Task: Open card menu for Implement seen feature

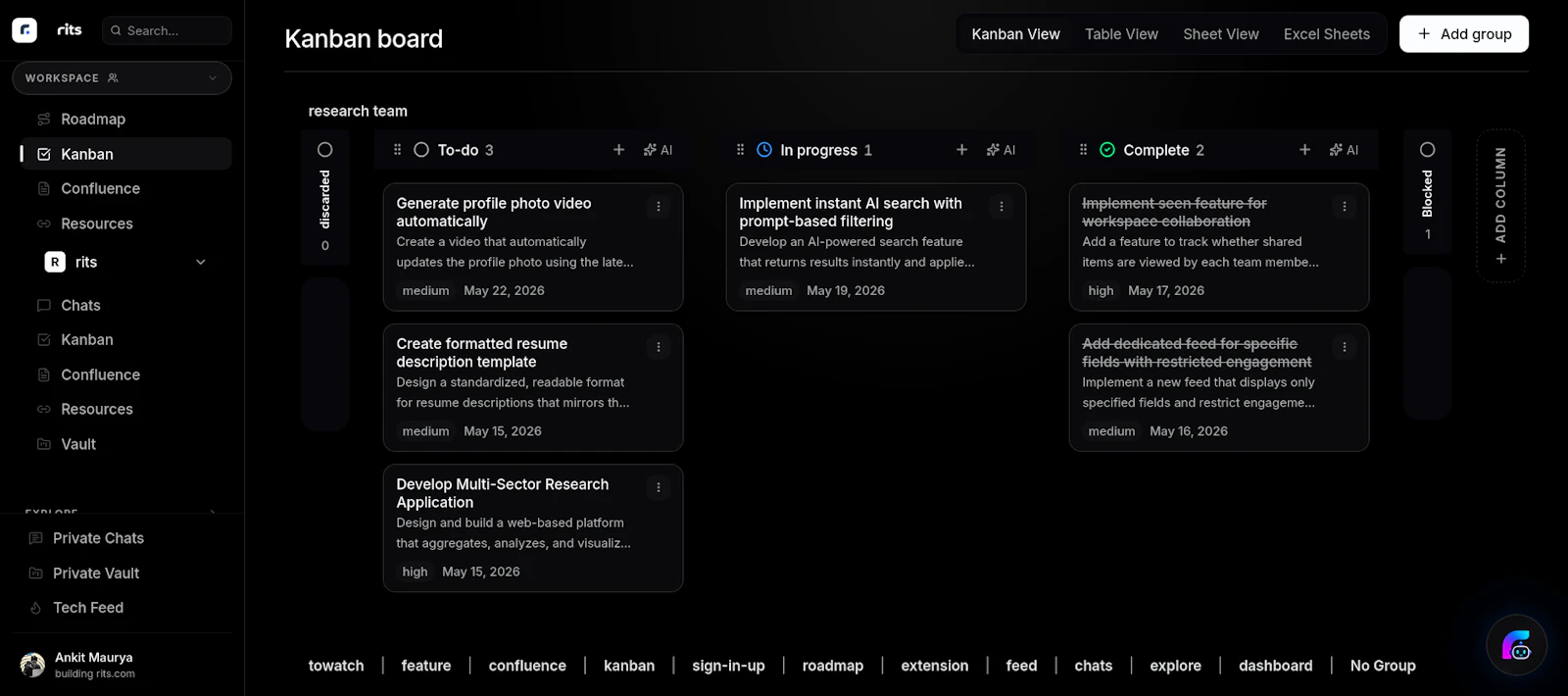Action: click(1345, 207)
